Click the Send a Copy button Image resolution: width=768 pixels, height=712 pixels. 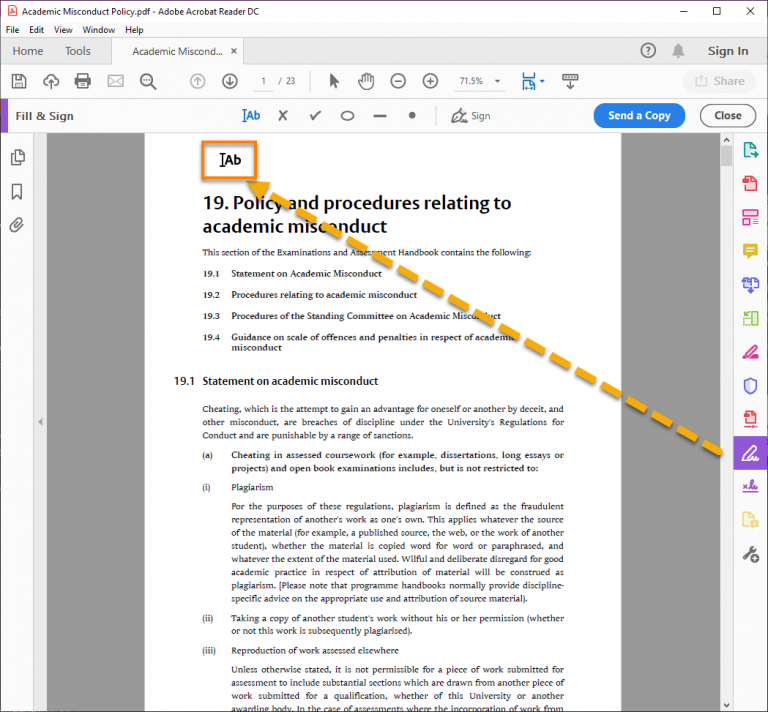pos(639,116)
